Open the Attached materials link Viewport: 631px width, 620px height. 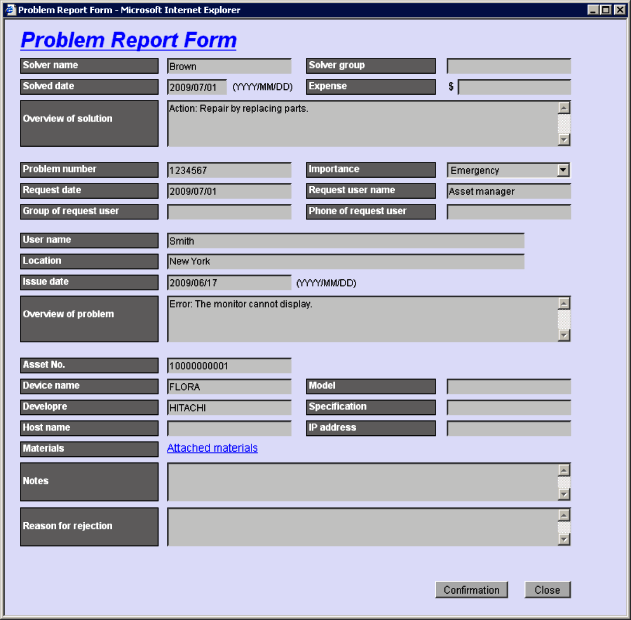point(212,448)
